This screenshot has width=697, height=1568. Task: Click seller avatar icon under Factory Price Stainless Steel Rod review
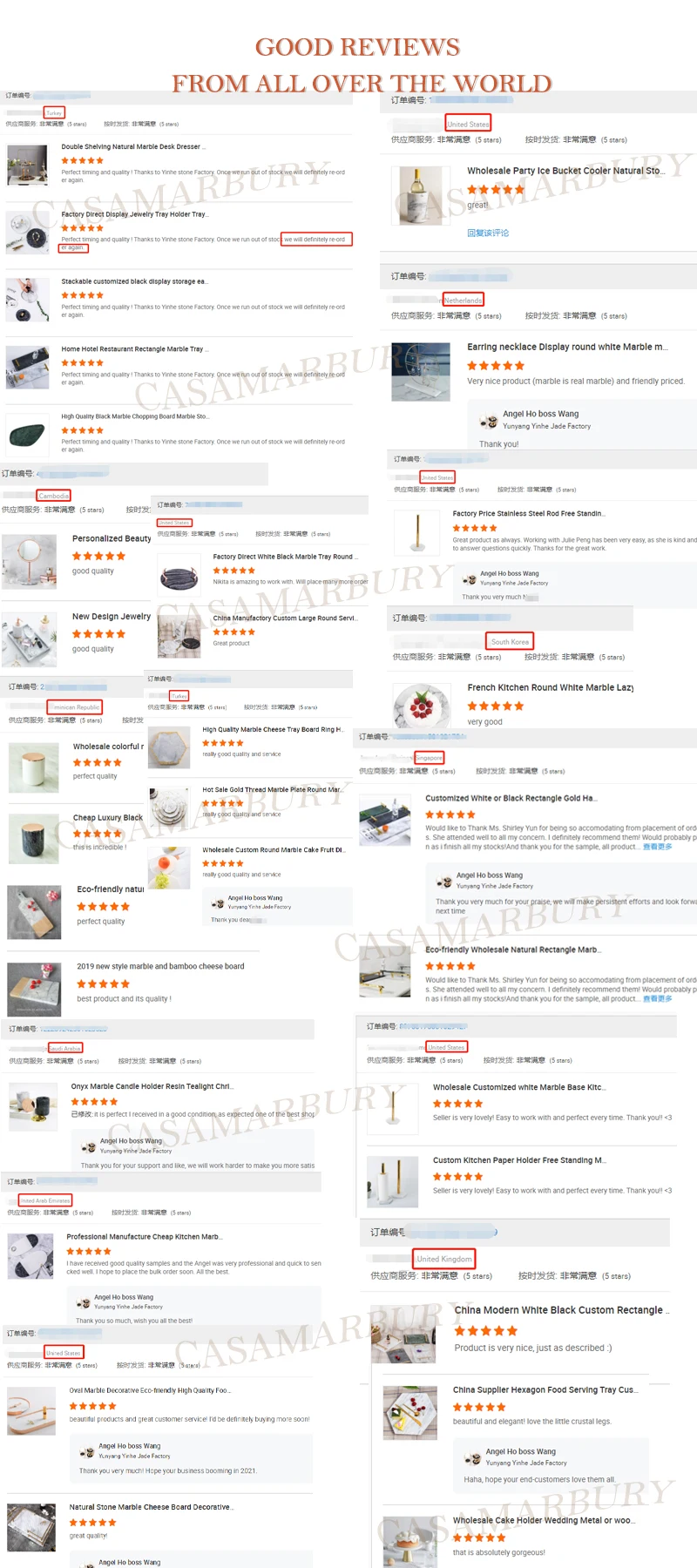click(x=470, y=579)
